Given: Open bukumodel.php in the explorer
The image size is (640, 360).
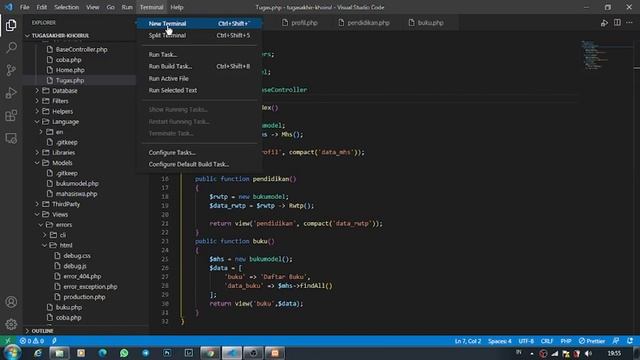Looking at the screenshot, I should 77,184.
